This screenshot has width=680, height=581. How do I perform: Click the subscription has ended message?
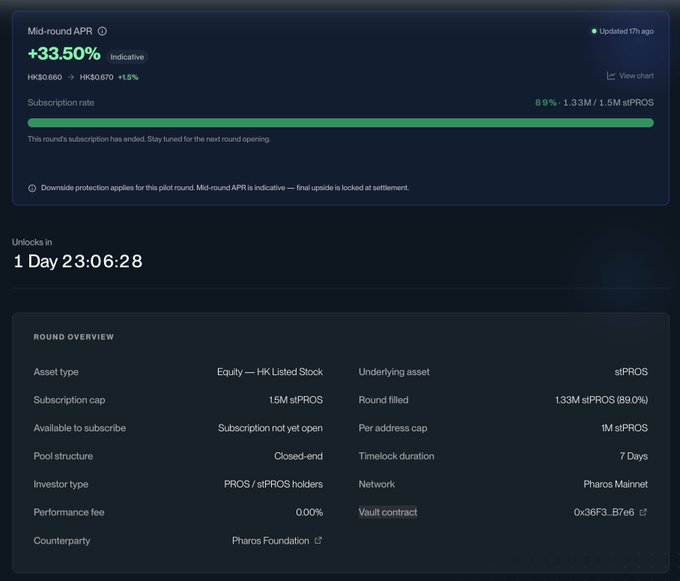click(149, 139)
